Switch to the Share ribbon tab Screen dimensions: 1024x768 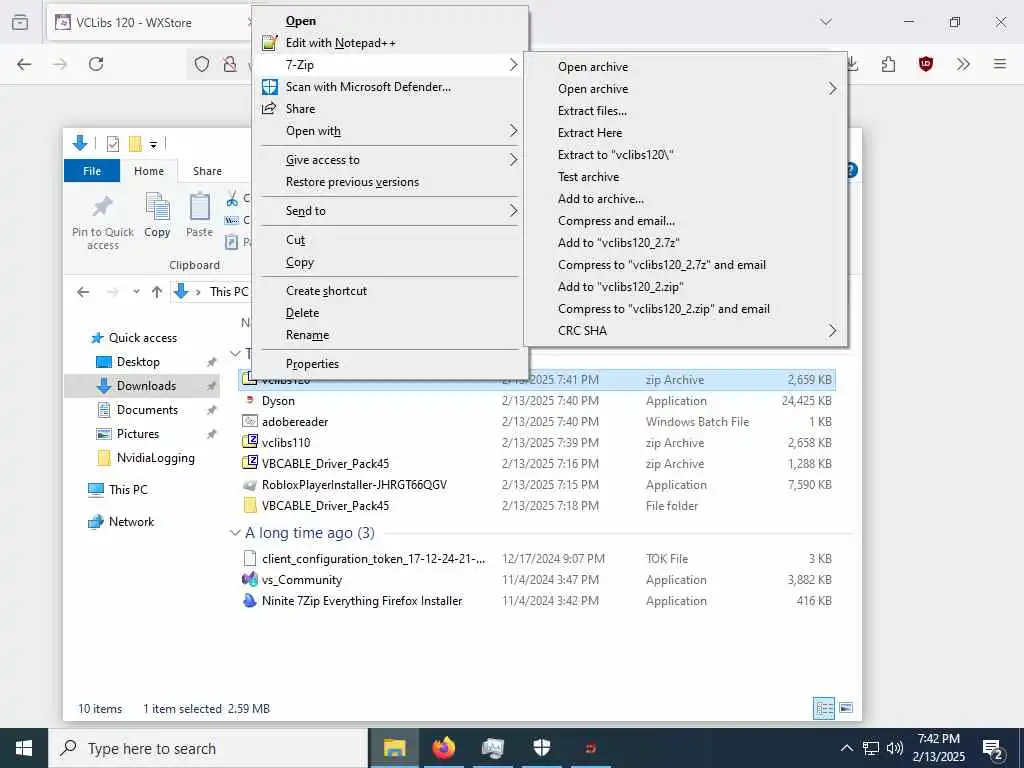[207, 170]
